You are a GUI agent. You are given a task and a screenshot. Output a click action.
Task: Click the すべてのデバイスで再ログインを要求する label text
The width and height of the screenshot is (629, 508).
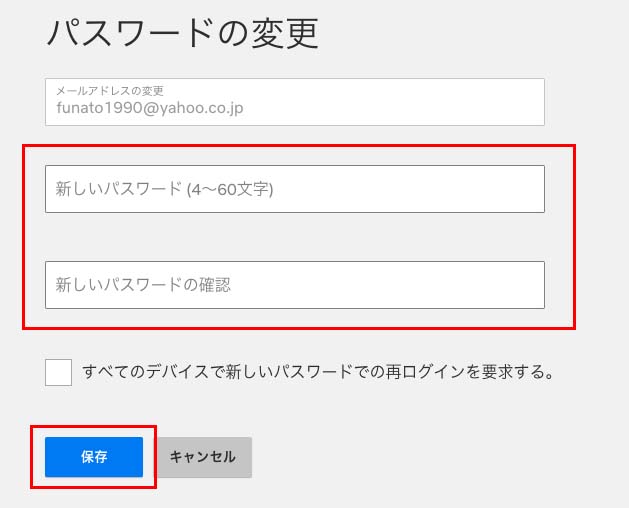[x=318, y=372]
